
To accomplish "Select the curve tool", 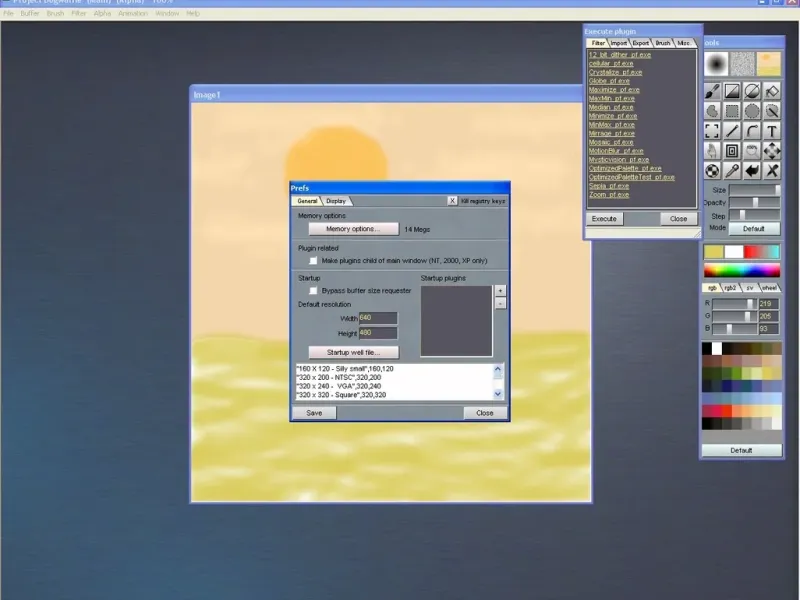I will pos(752,131).
